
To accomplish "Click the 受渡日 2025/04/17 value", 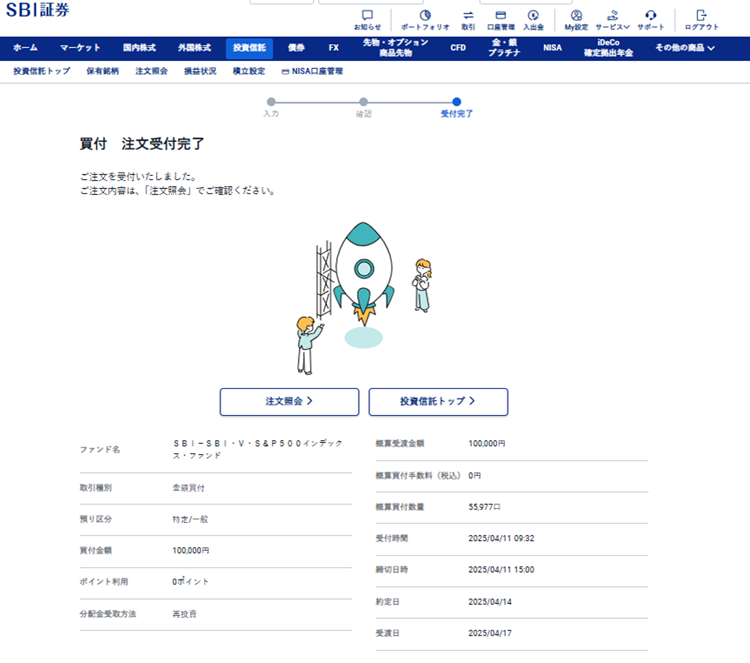I will click(x=490, y=633).
